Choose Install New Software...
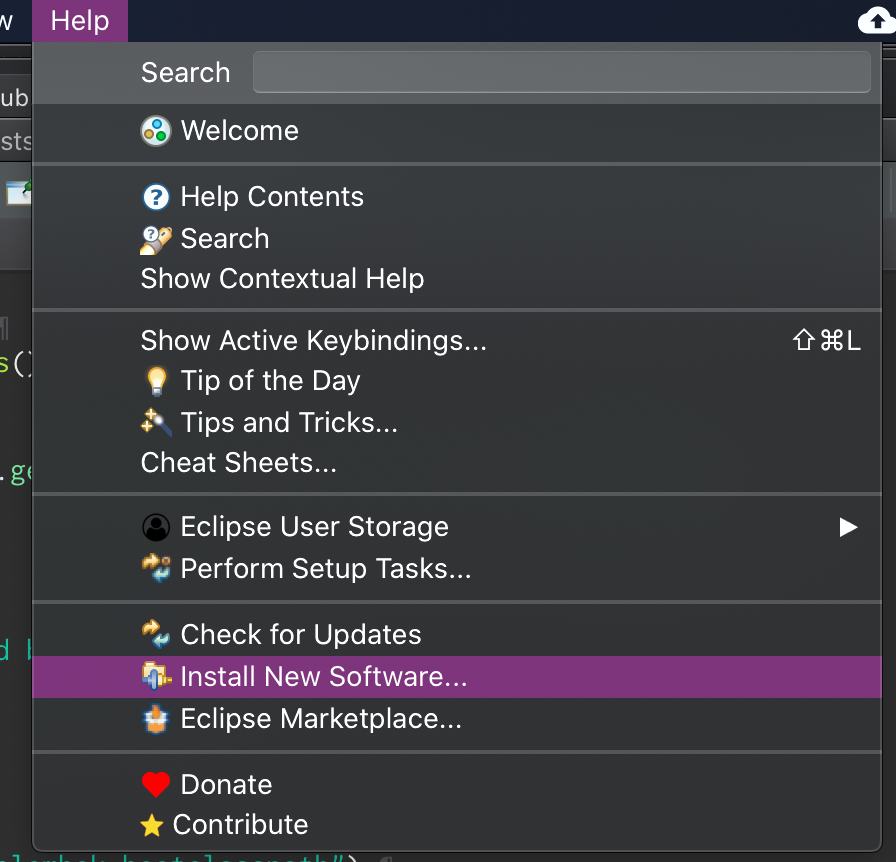This screenshot has height=862, width=896. click(457, 677)
